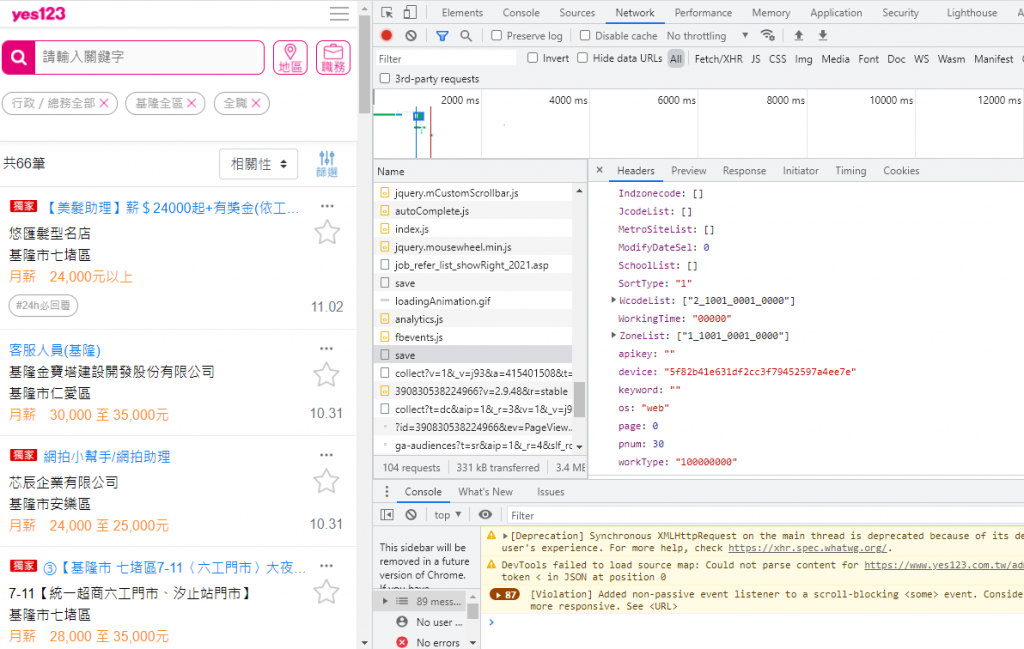Screen dimensions: 1024x649
Task: Click the network Filter text field
Action: pyautogui.click(x=445, y=59)
